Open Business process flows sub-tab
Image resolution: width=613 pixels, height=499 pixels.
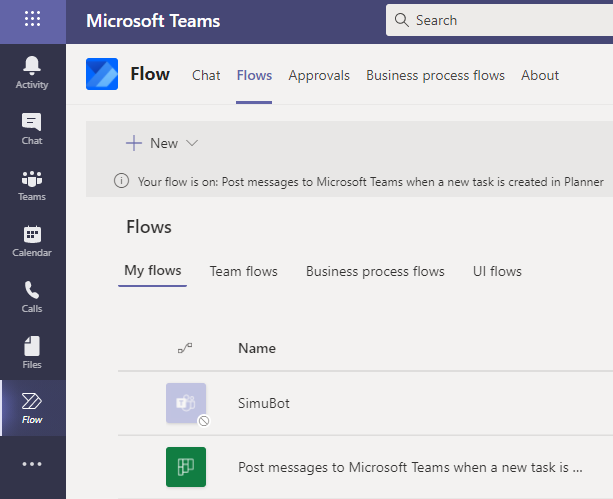point(375,271)
